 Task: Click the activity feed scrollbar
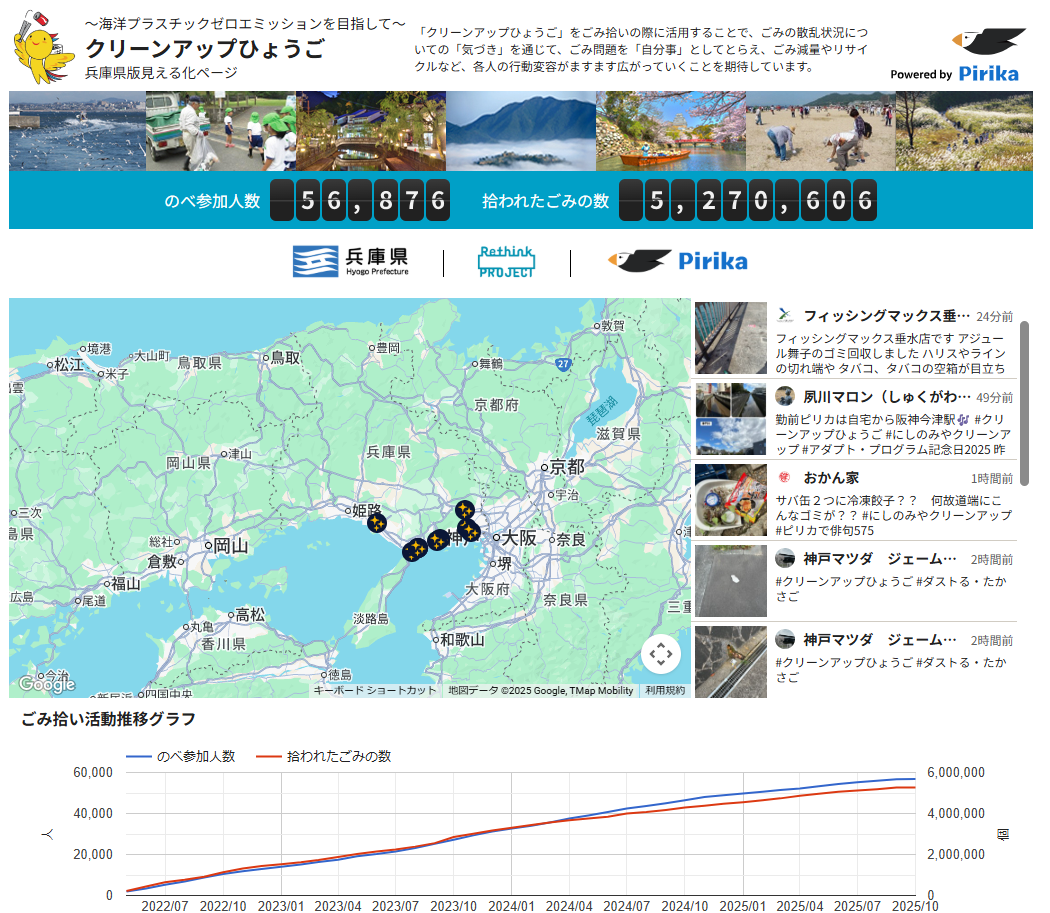(x=1023, y=400)
